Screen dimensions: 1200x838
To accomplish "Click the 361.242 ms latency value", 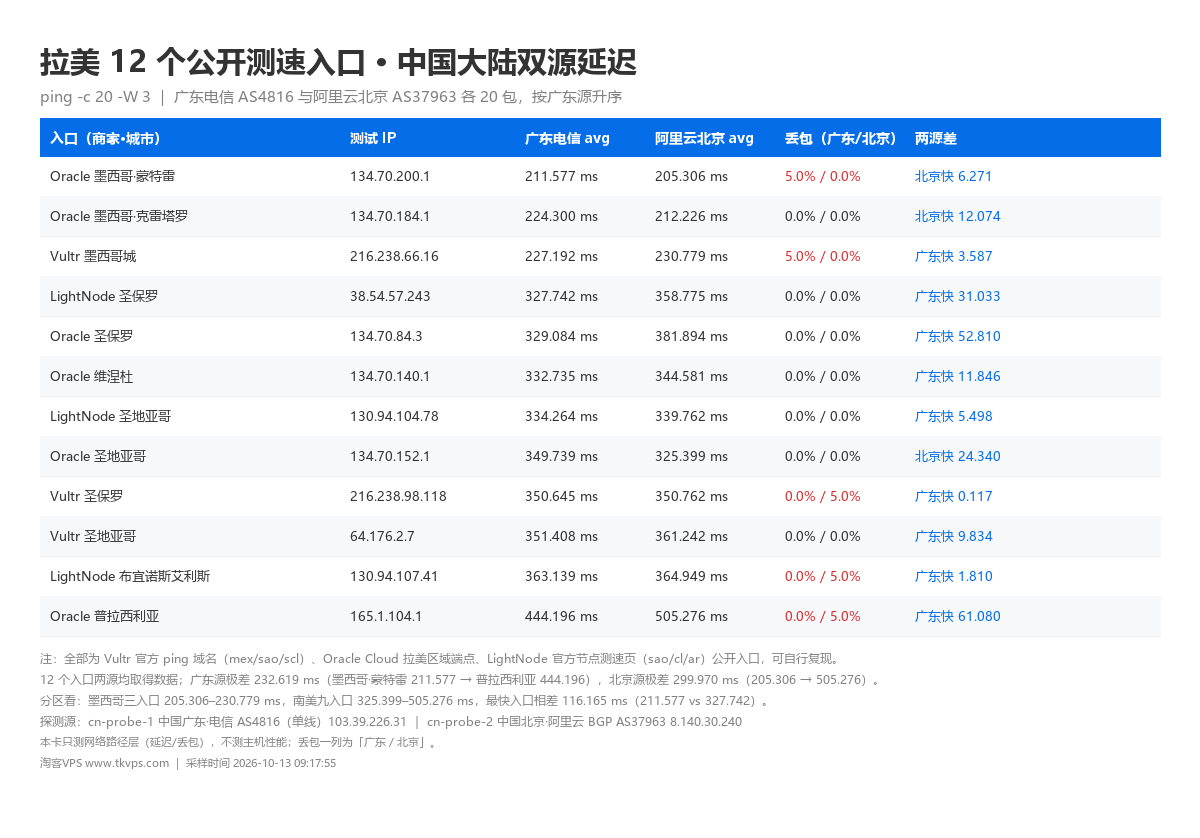I will (x=691, y=536).
